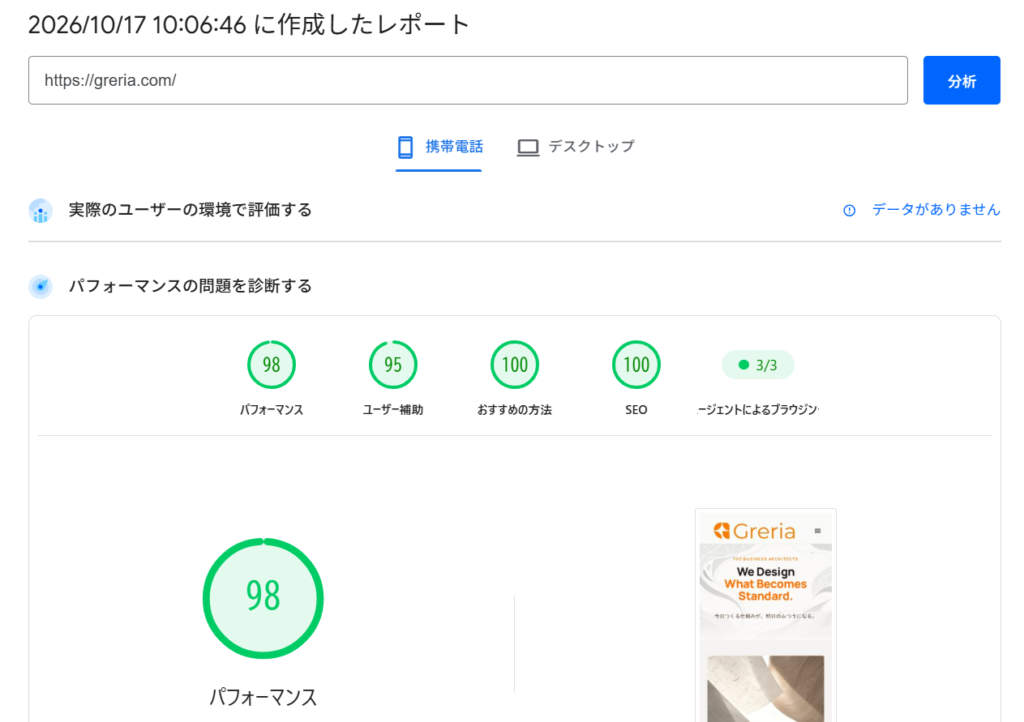The width and height of the screenshot is (1024, 722).
Task: Click the SEO category label
Action: (x=636, y=410)
